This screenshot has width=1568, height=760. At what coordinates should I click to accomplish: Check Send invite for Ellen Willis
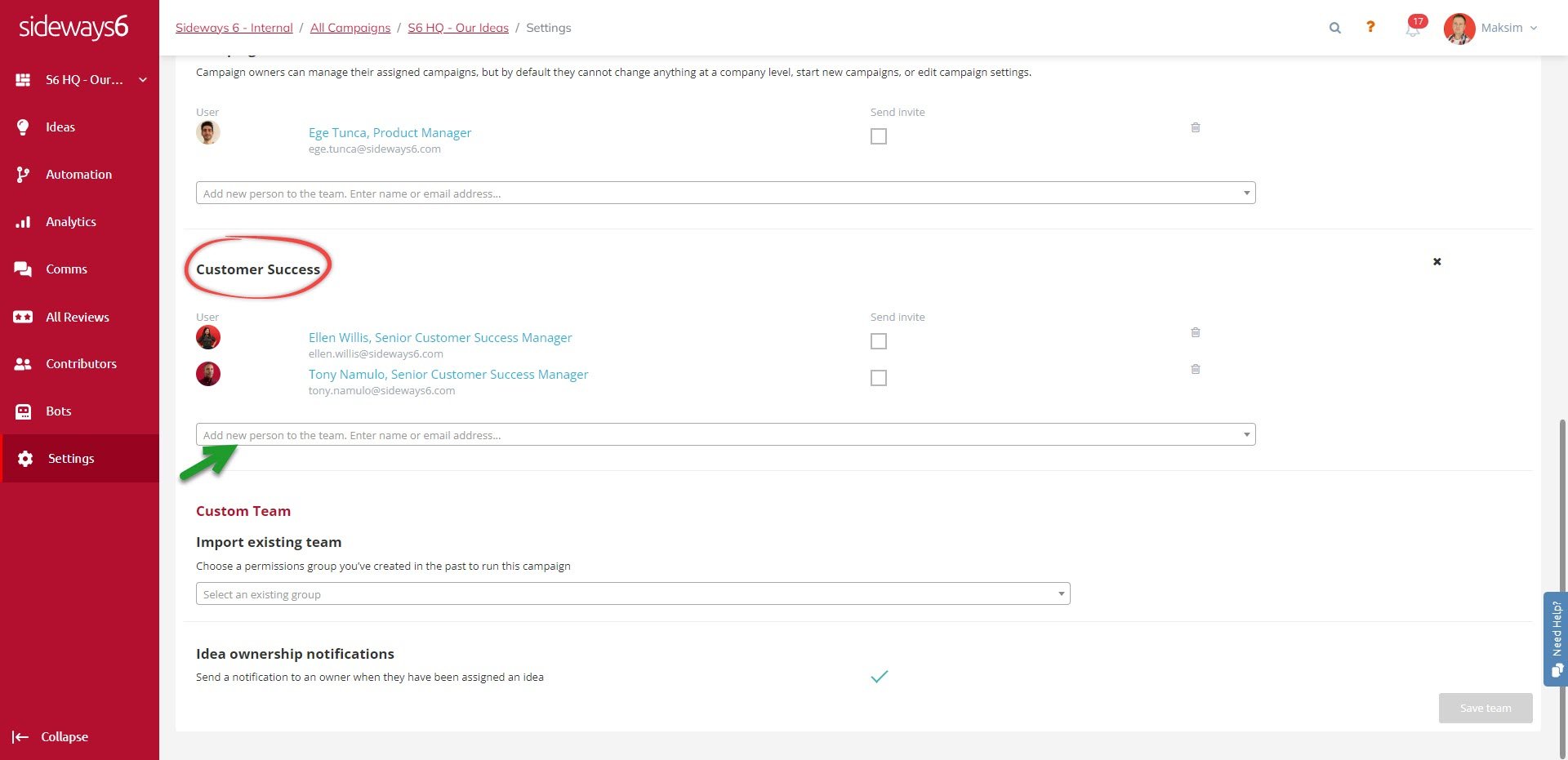tap(879, 341)
